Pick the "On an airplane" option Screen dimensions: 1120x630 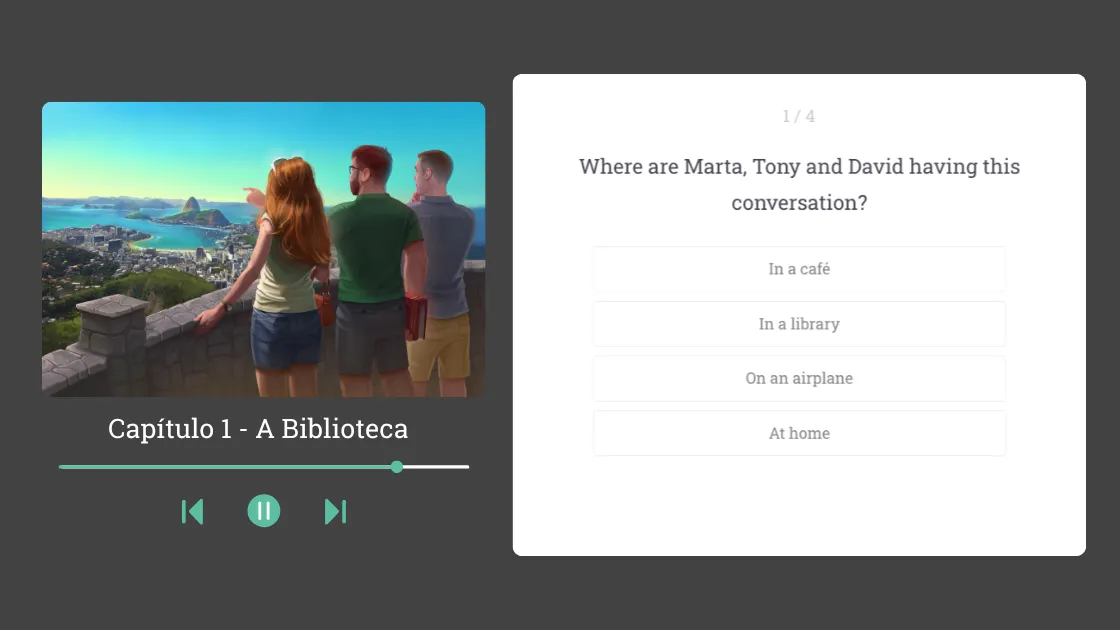point(799,379)
